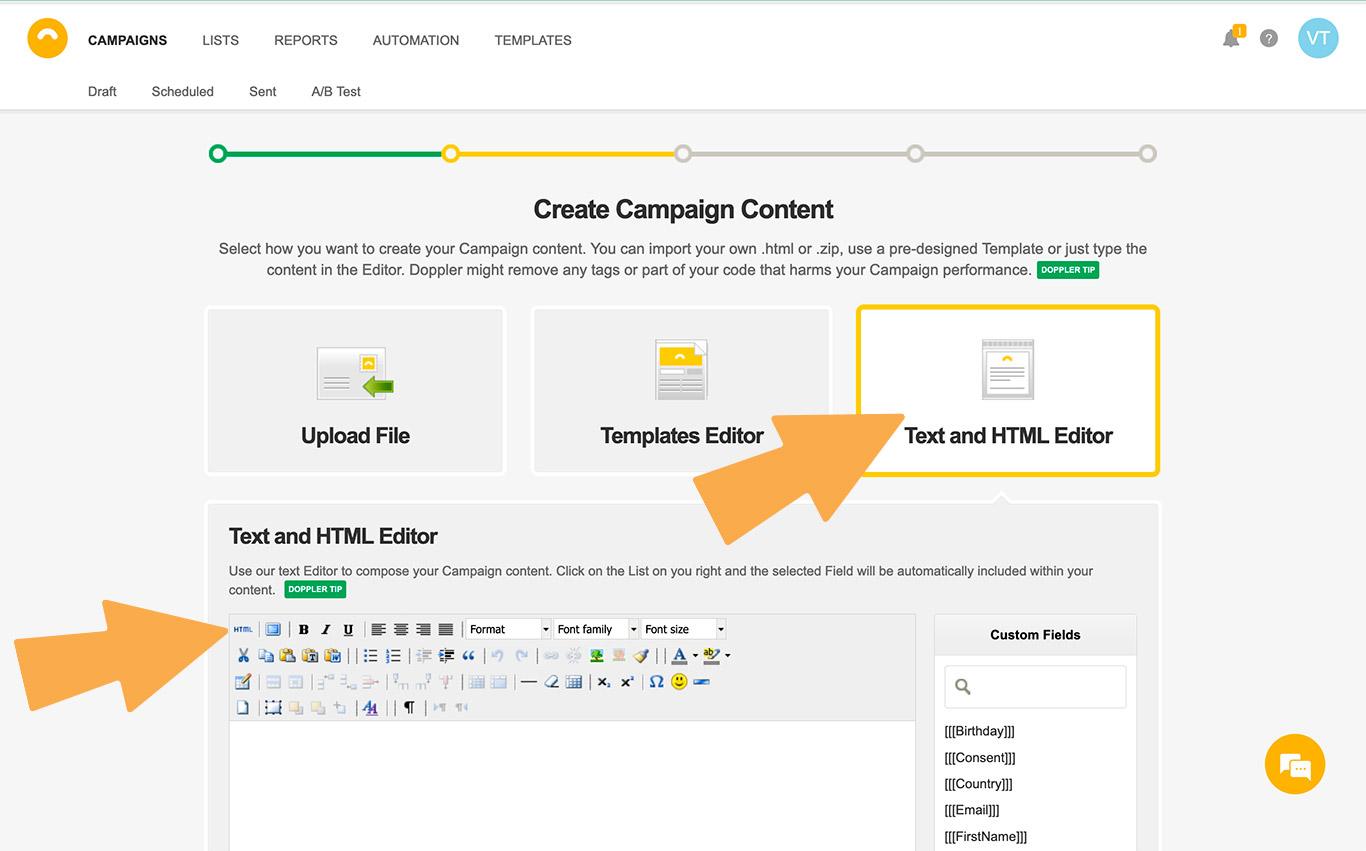Click Paste as plain text icon
This screenshot has height=851, width=1366.
coord(310,656)
